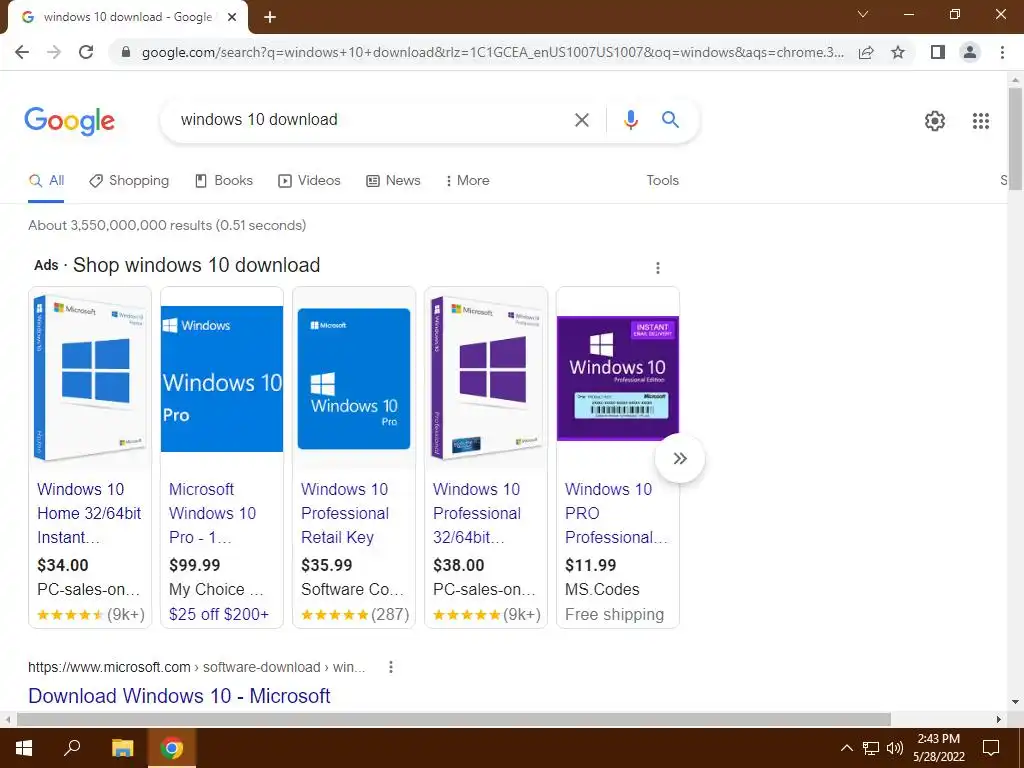
Task: Reload the current page
Action: click(86, 52)
